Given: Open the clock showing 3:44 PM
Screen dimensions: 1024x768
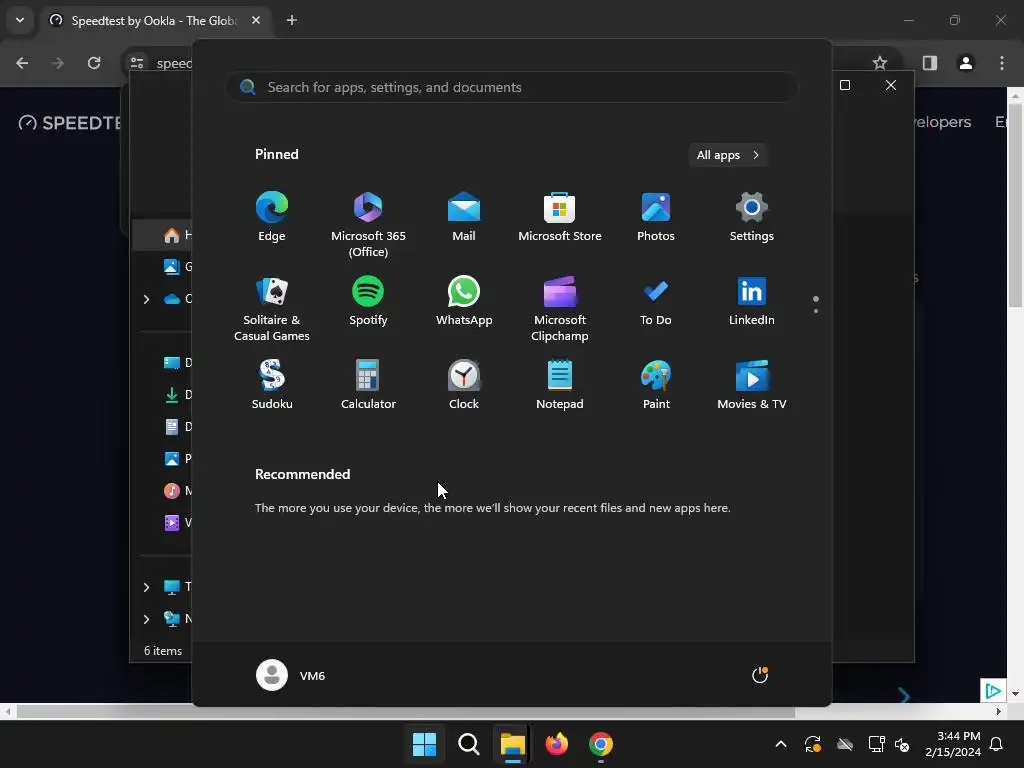Looking at the screenshot, I should click(953, 744).
